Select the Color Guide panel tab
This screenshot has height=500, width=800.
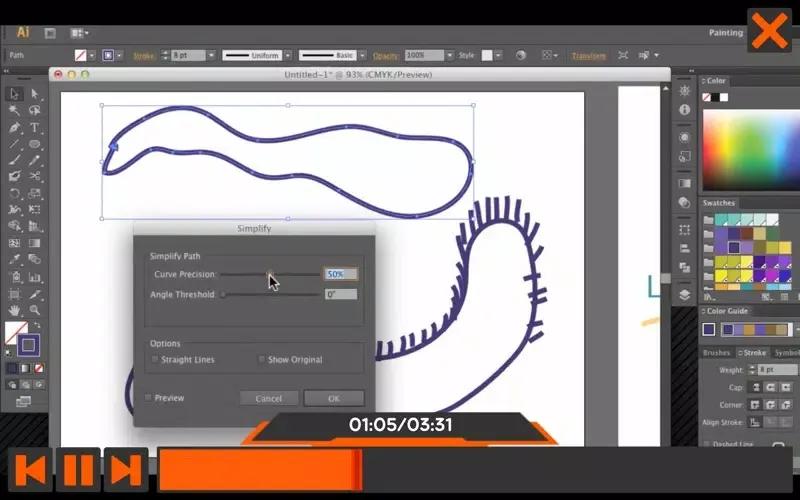tap(727, 311)
